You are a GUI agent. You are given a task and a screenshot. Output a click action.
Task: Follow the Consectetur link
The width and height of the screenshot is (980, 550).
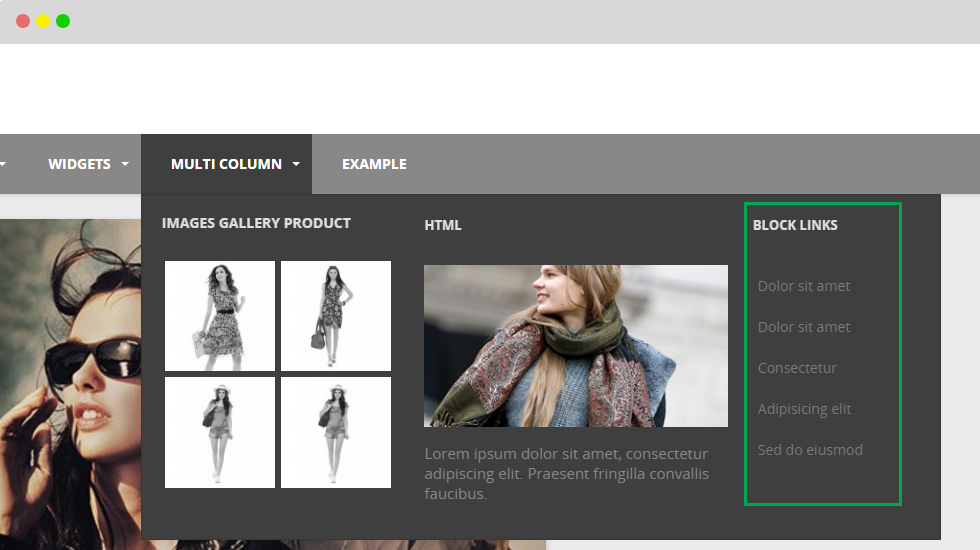pyautogui.click(x=797, y=368)
